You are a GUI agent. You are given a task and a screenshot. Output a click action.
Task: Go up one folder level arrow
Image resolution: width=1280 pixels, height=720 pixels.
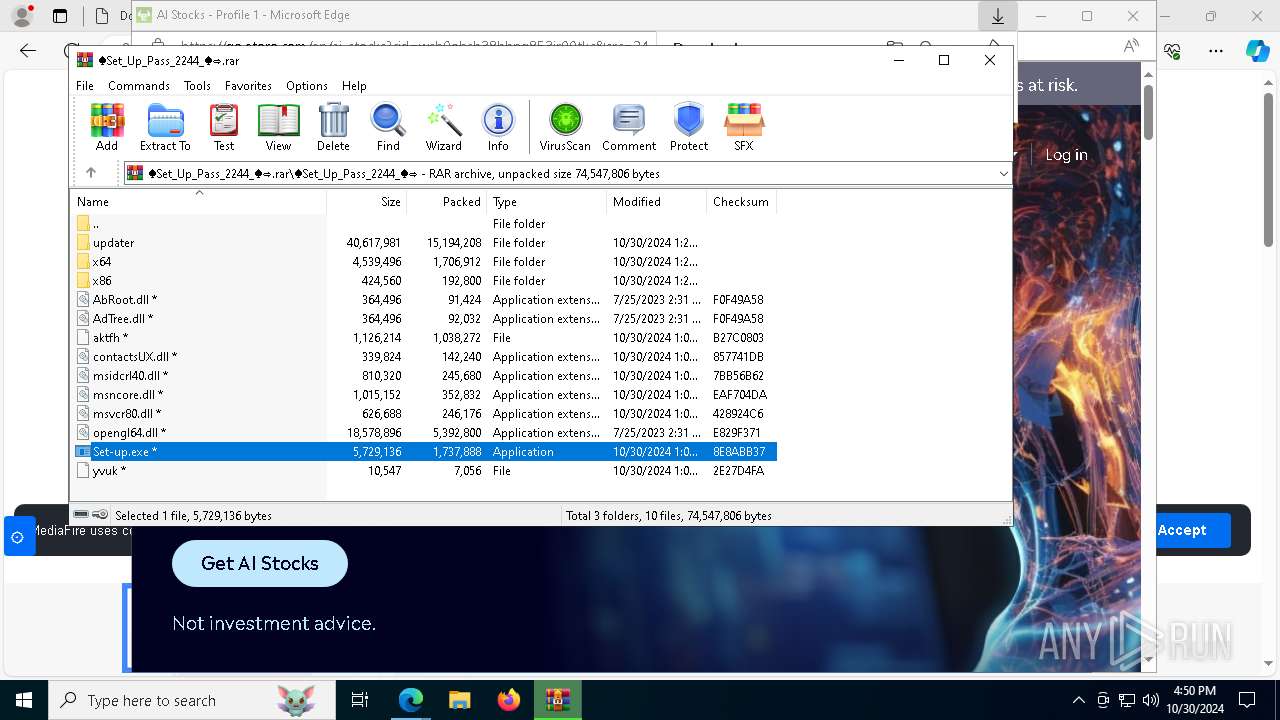91,173
